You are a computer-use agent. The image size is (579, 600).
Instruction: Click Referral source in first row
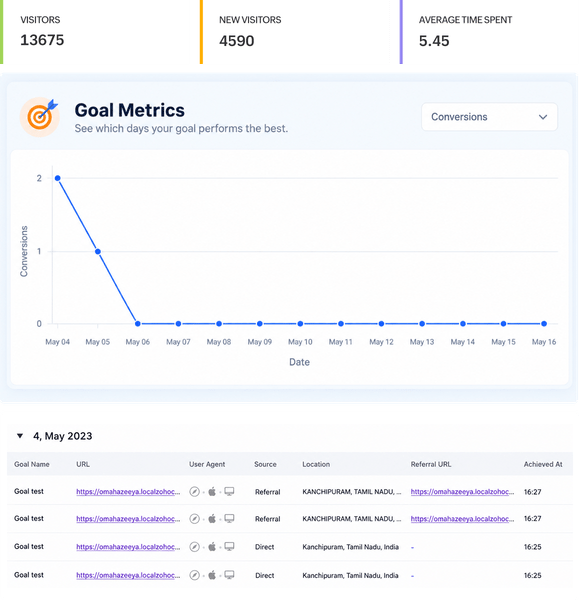click(x=267, y=492)
